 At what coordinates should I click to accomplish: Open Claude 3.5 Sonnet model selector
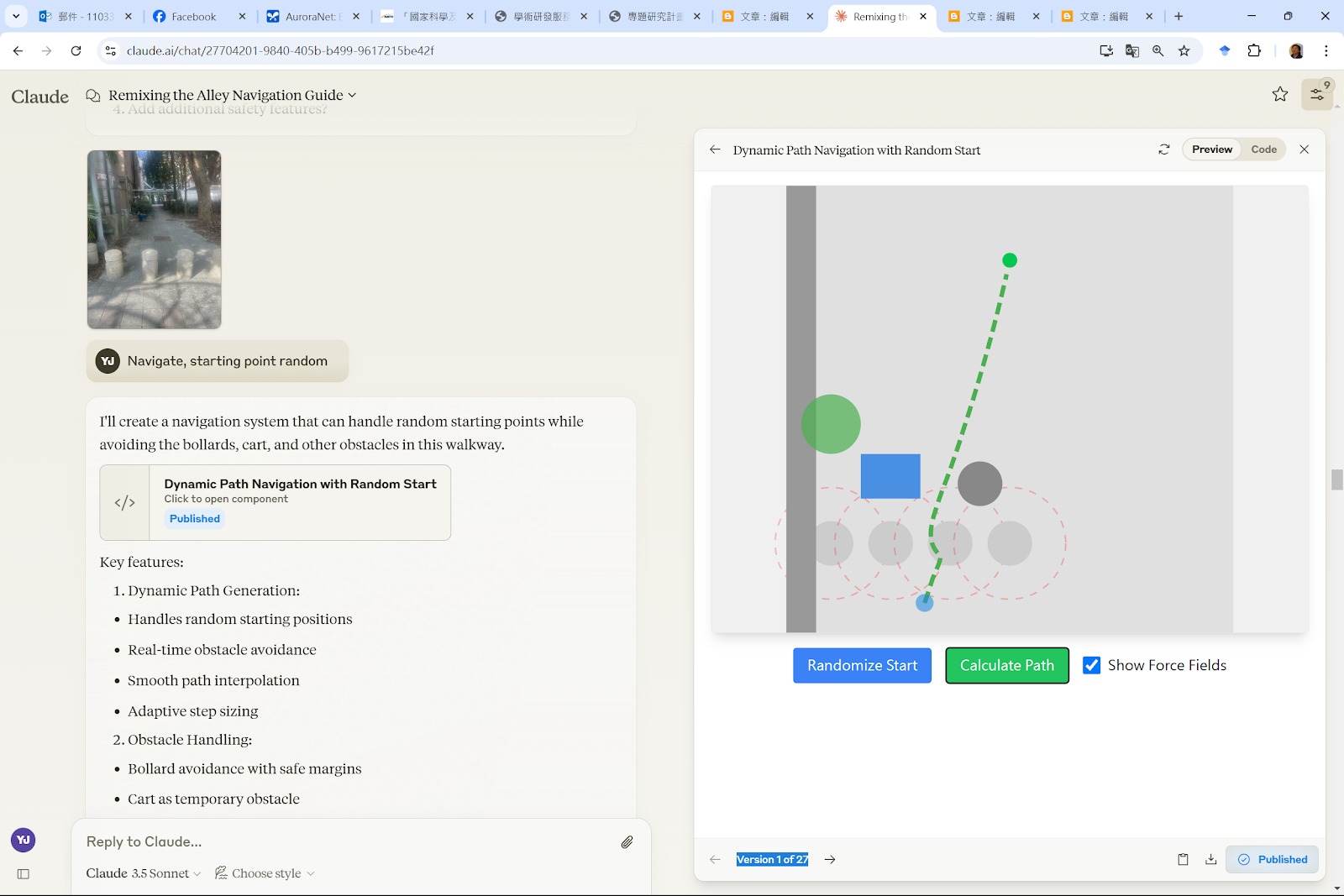[x=144, y=873]
